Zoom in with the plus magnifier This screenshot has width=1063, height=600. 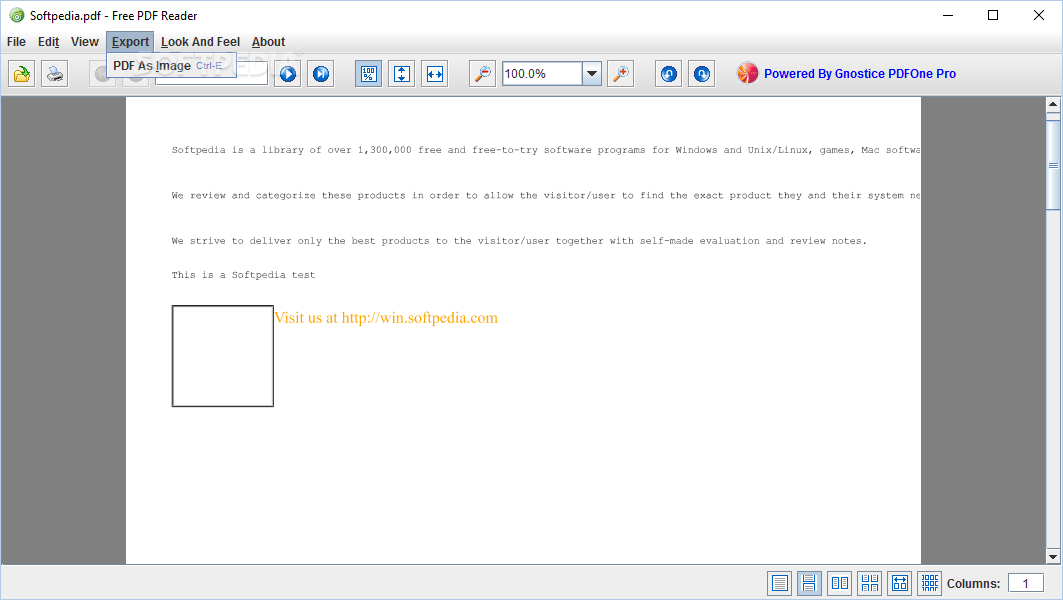coord(621,74)
